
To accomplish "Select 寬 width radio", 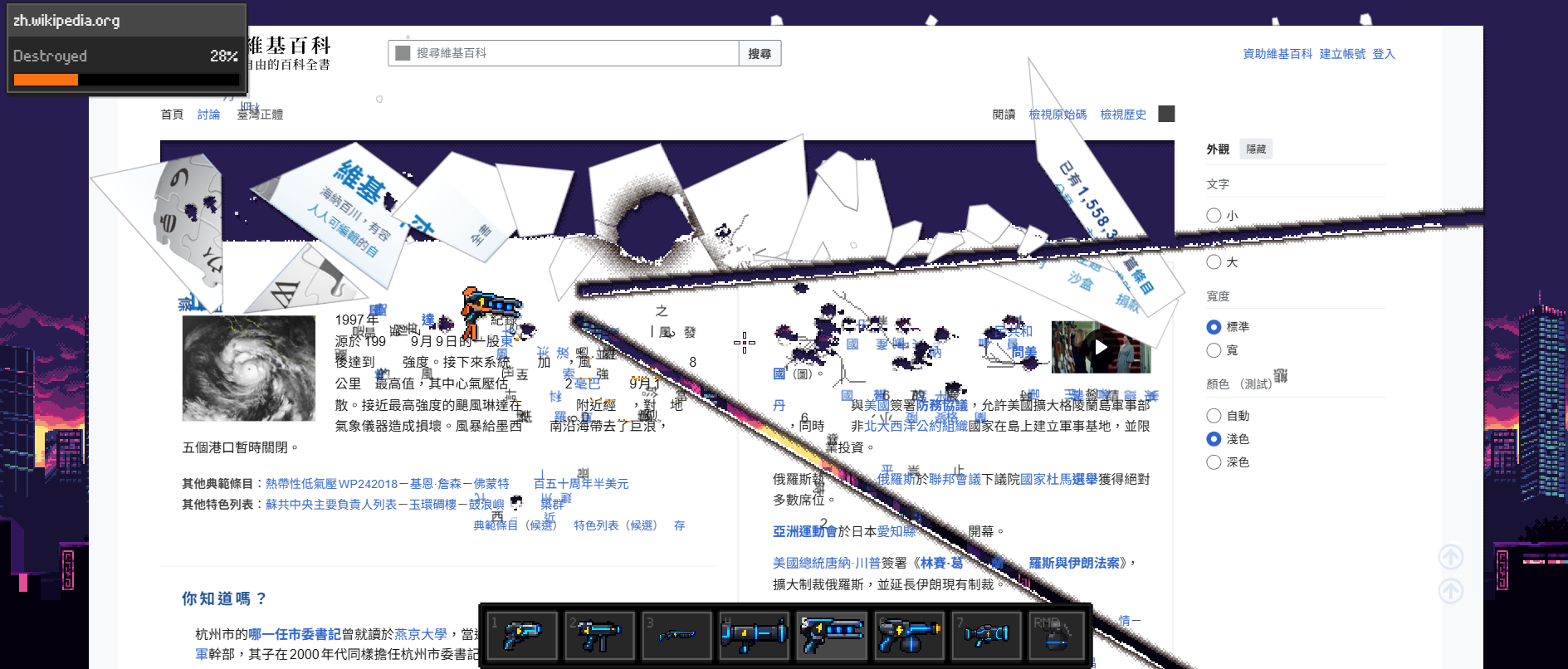I will coord(1214,350).
